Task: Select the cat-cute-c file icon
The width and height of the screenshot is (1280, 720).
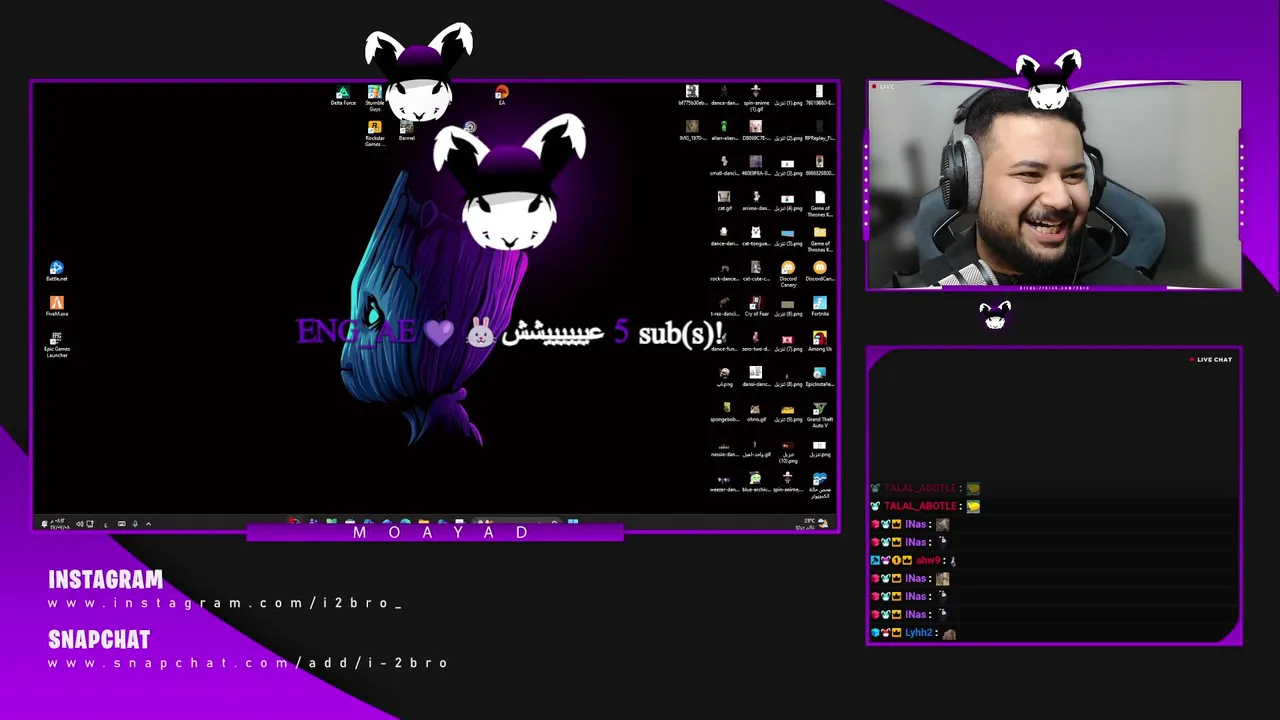Action: pos(756,271)
